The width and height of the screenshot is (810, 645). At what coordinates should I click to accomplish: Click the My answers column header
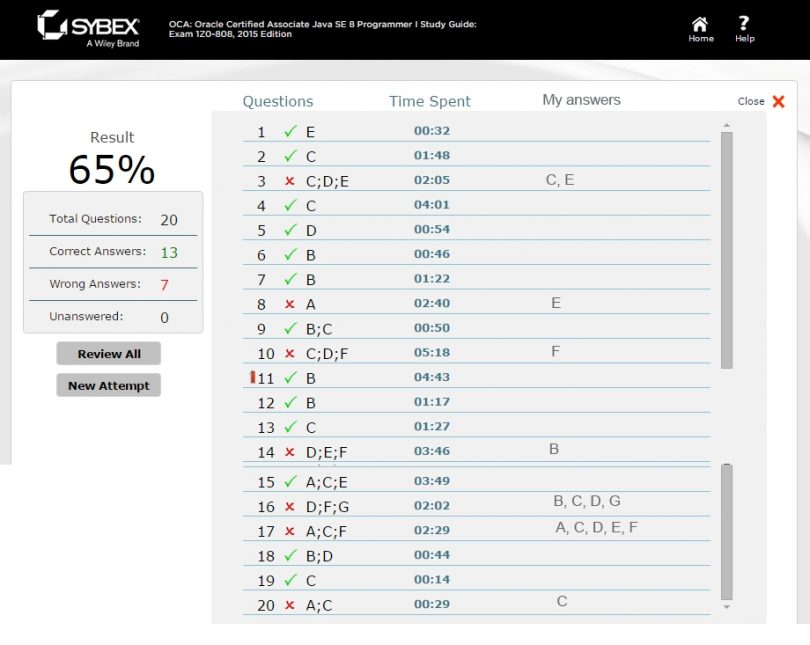click(581, 100)
